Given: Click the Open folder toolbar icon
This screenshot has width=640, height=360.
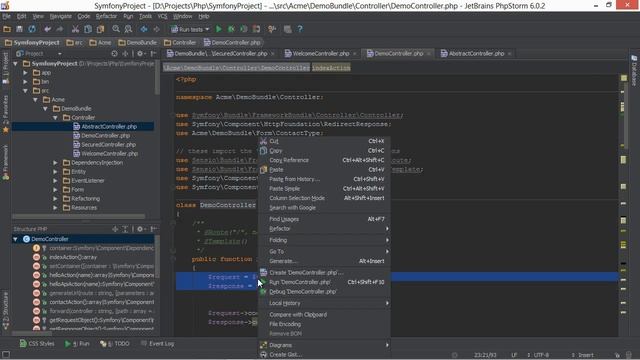Looking at the screenshot, I should pos(7,29).
